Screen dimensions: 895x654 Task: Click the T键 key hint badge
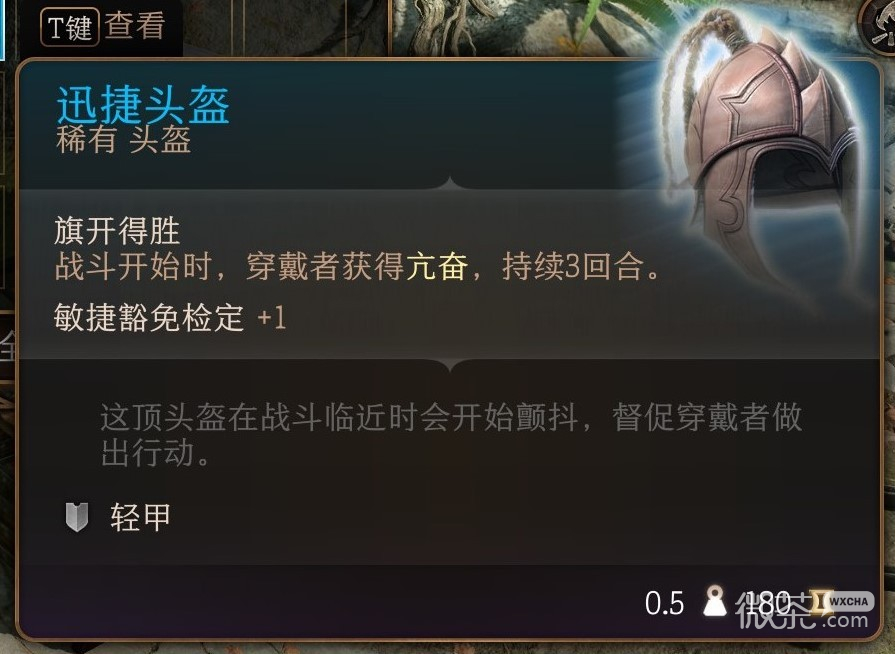pos(69,27)
